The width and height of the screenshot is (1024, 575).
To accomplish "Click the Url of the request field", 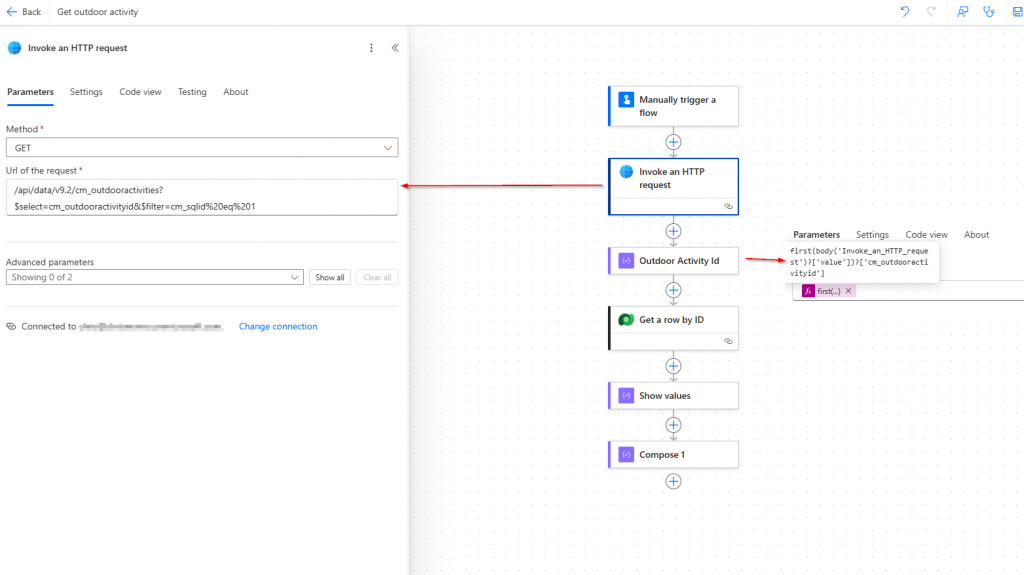I will pos(202,196).
